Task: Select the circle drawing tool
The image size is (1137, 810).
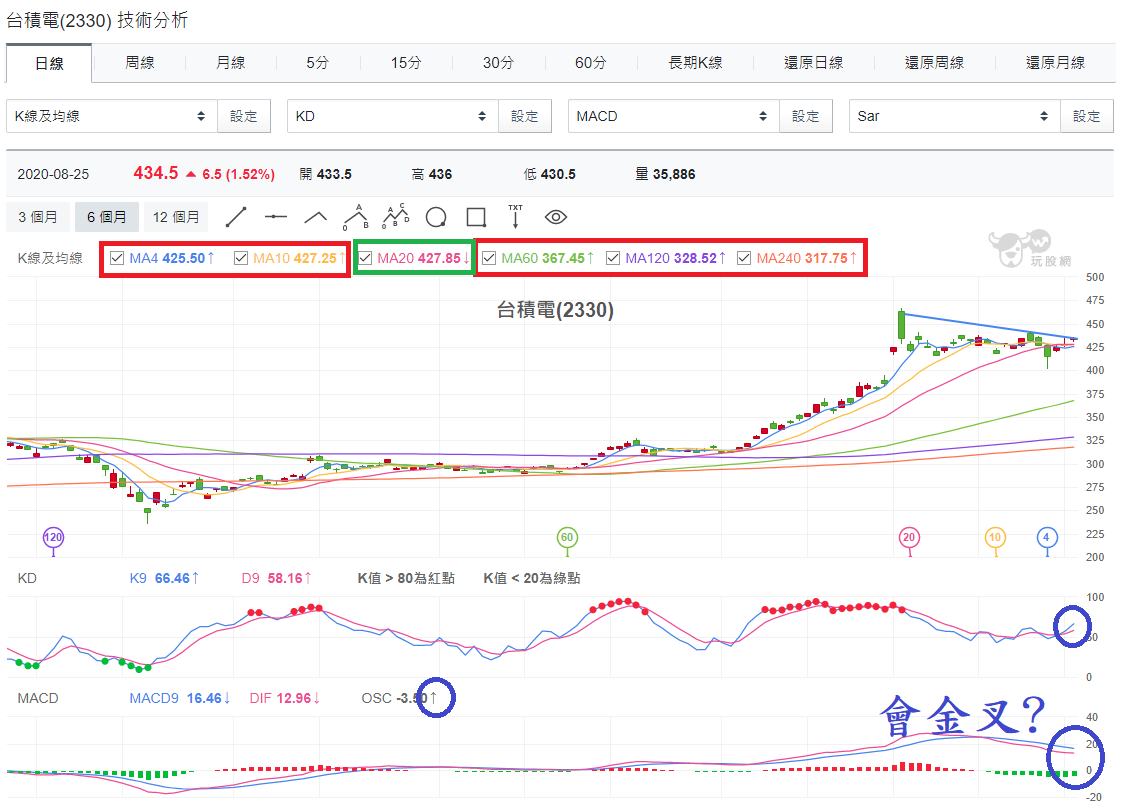Action: pos(436,217)
